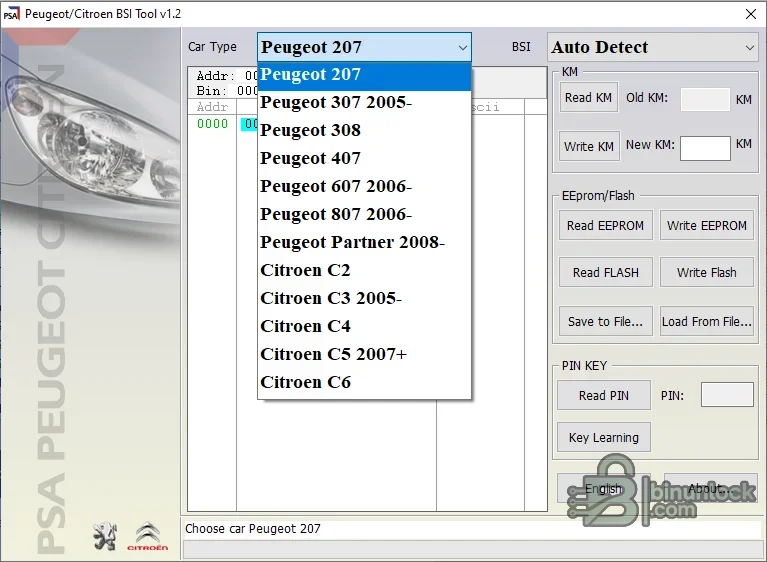Click the PSA application icon in title bar

click(11, 14)
